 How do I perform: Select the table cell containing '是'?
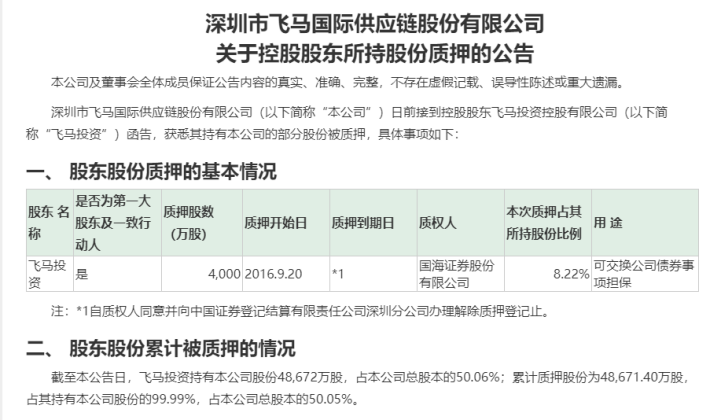117,274
